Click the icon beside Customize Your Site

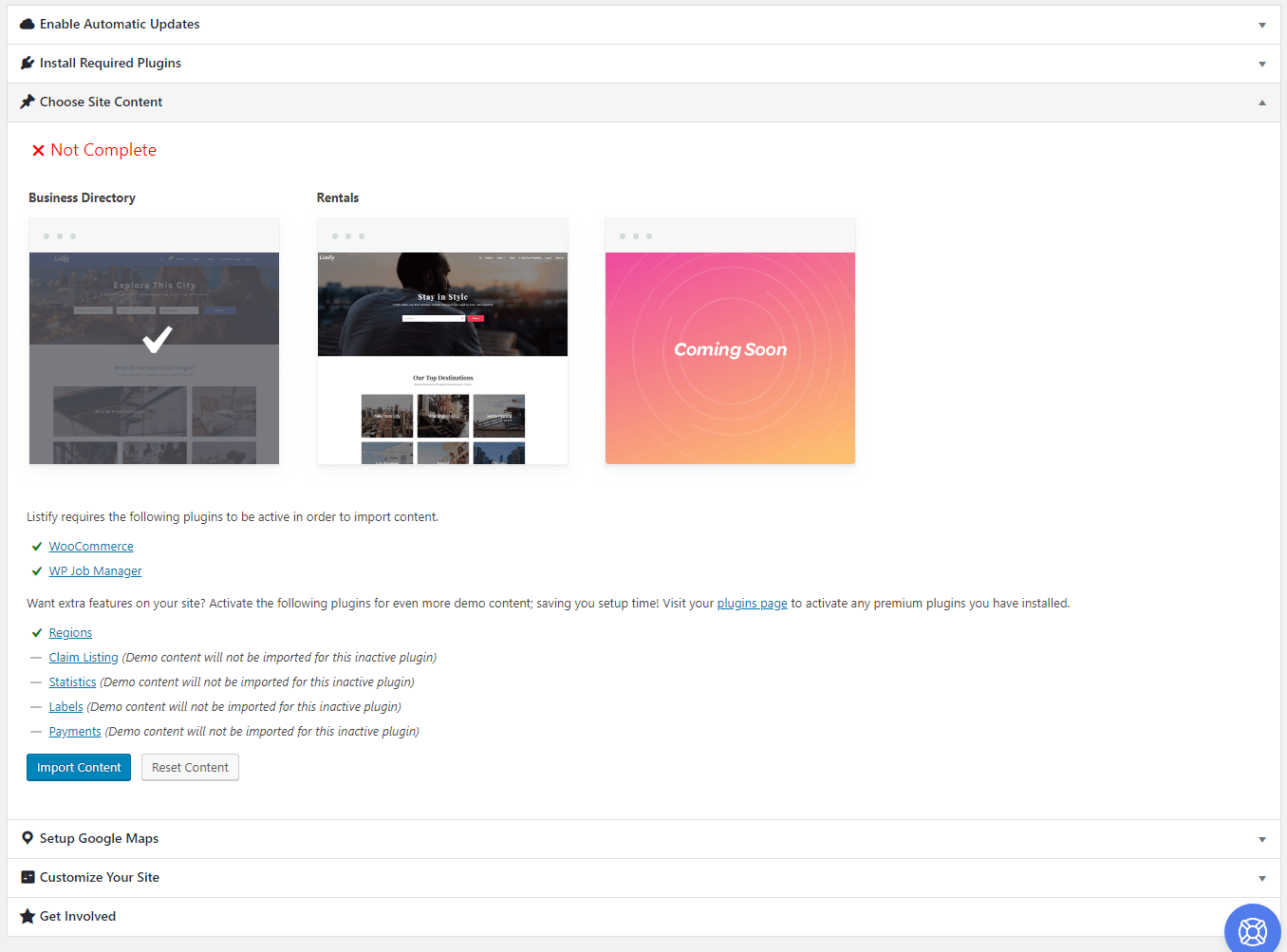point(28,877)
